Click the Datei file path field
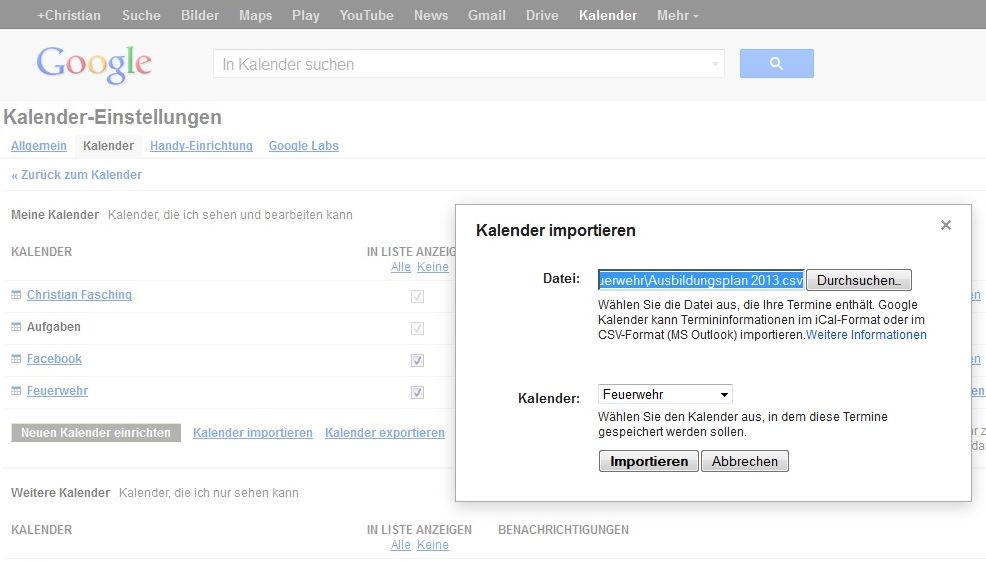Screen dimensions: 986x561 [x=701, y=280]
